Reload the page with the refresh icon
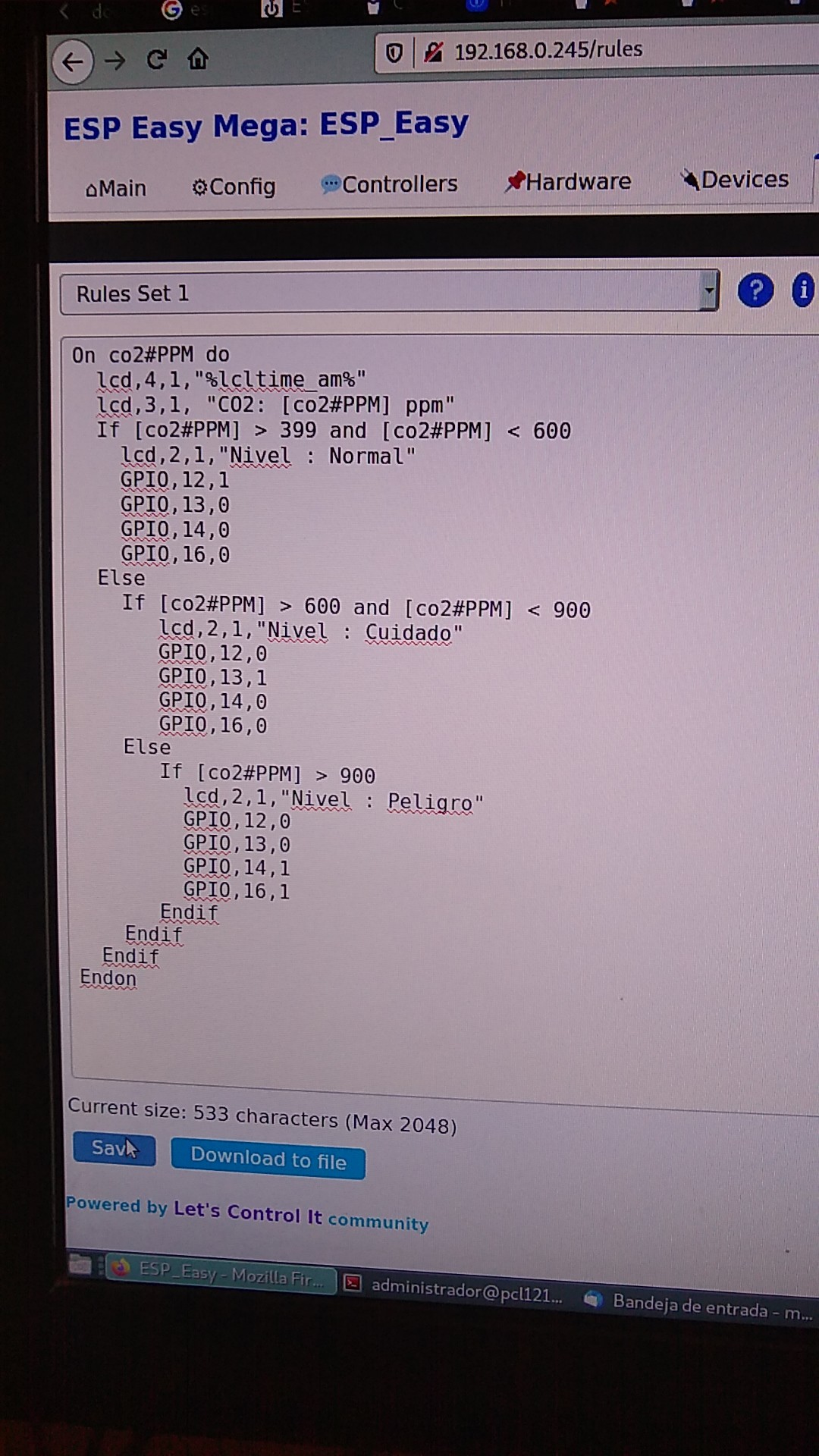 point(156,59)
